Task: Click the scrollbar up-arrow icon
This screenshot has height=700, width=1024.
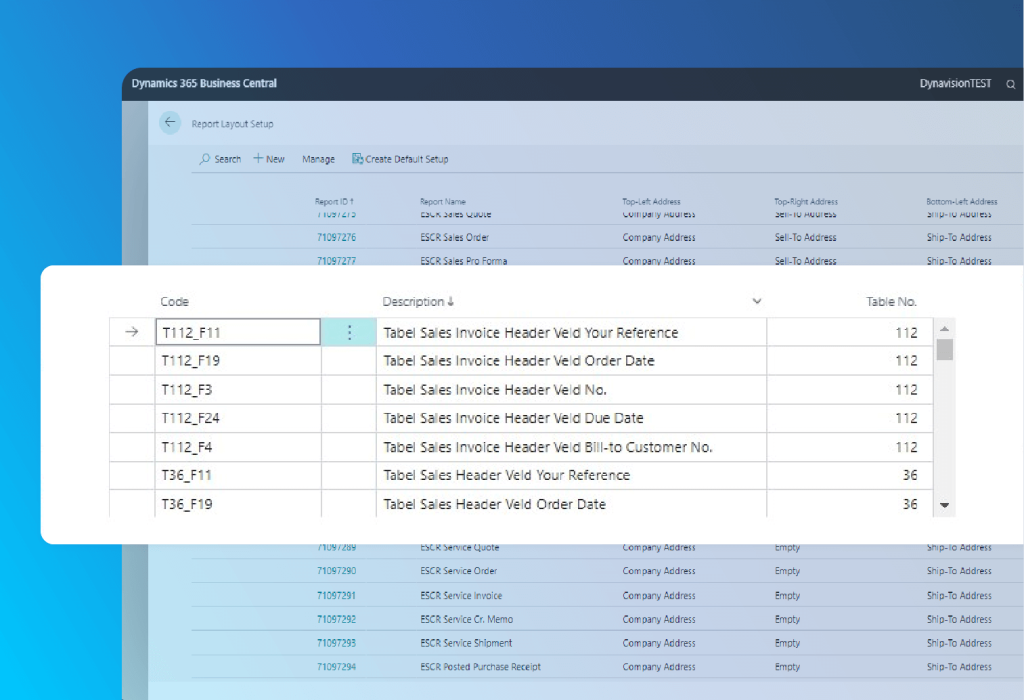Action: (x=943, y=327)
